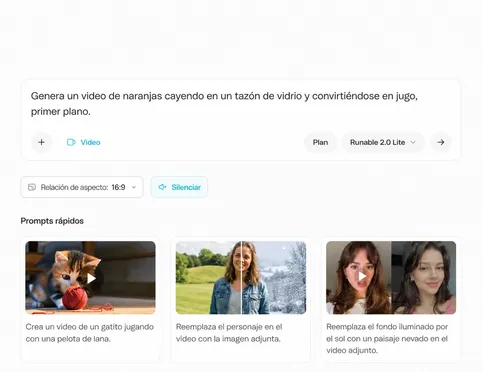The image size is (483, 372).
Task: Open the Relación de aspecto 16:9 dropdown
Action: (x=82, y=187)
